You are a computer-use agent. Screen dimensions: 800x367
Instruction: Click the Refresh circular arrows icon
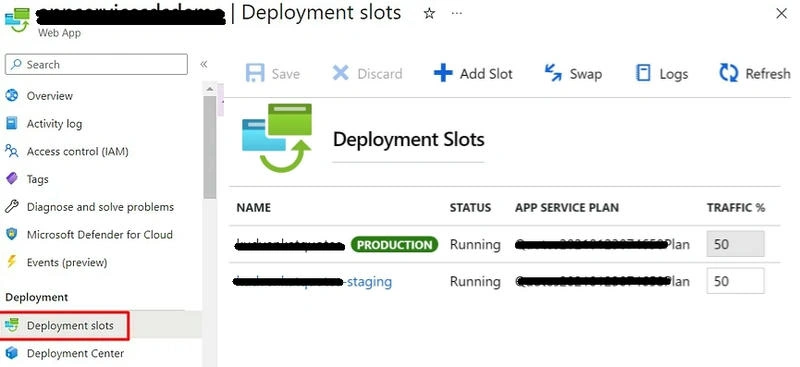click(x=729, y=74)
